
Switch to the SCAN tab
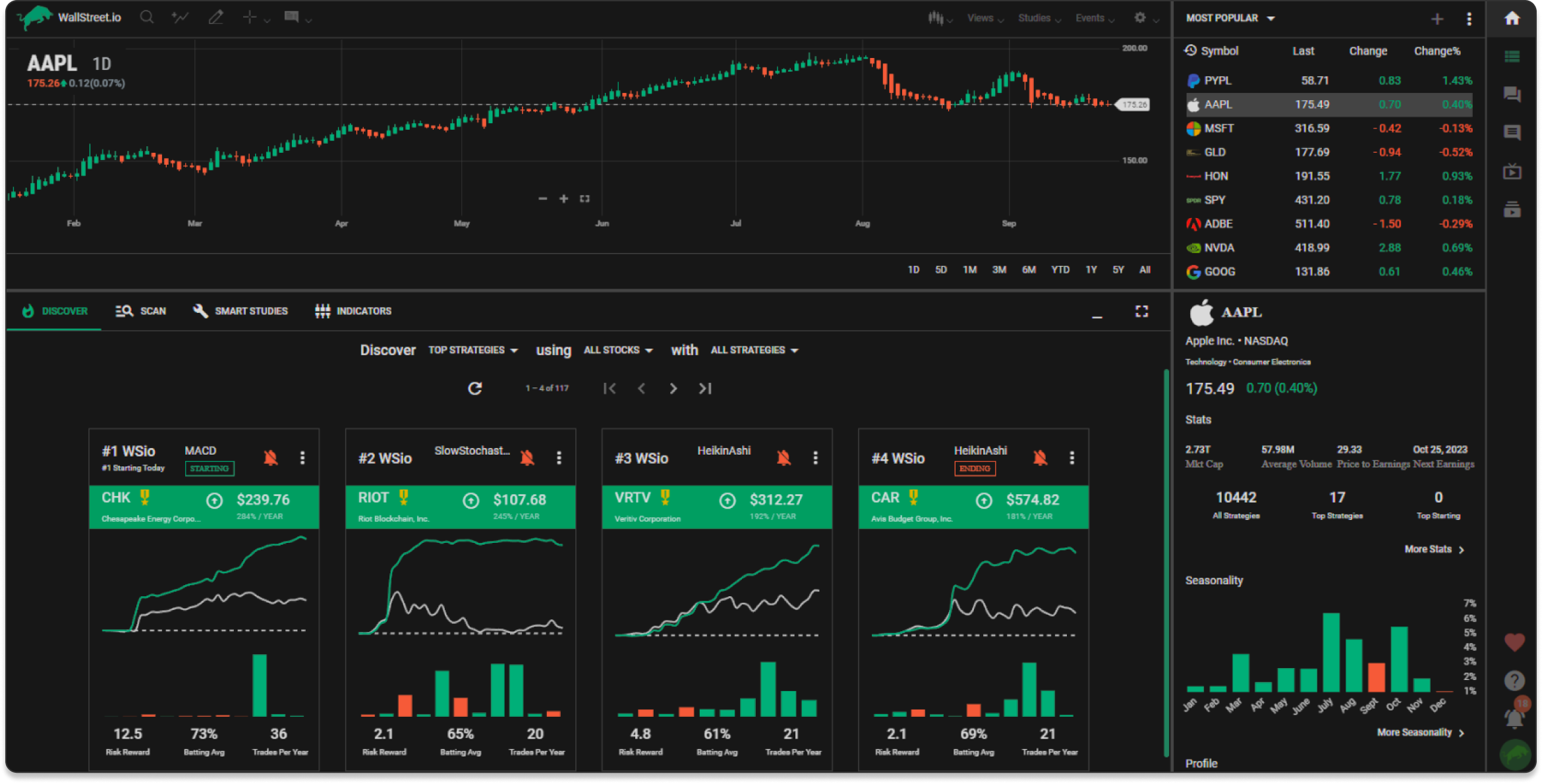point(140,311)
